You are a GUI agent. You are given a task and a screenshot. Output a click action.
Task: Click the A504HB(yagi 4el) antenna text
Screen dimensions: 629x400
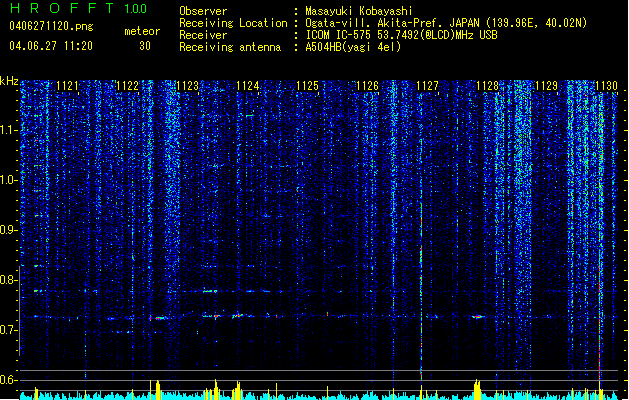coord(353,47)
